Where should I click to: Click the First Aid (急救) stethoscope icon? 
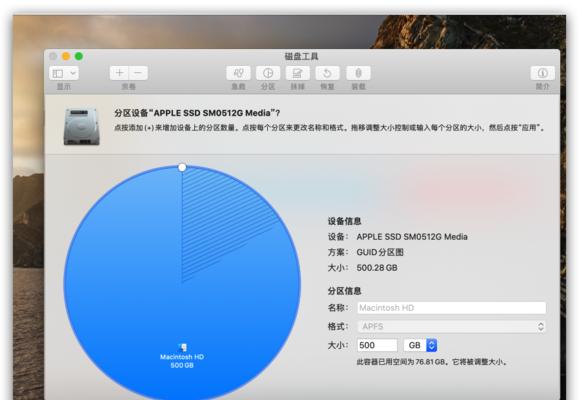click(238, 73)
